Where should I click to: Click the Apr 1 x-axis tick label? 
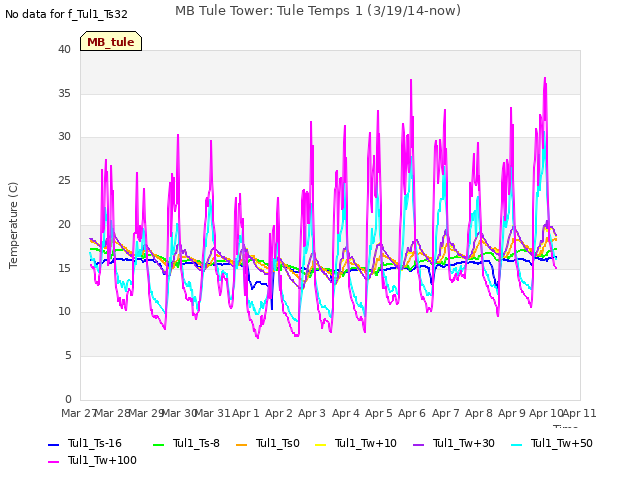(x=246, y=413)
